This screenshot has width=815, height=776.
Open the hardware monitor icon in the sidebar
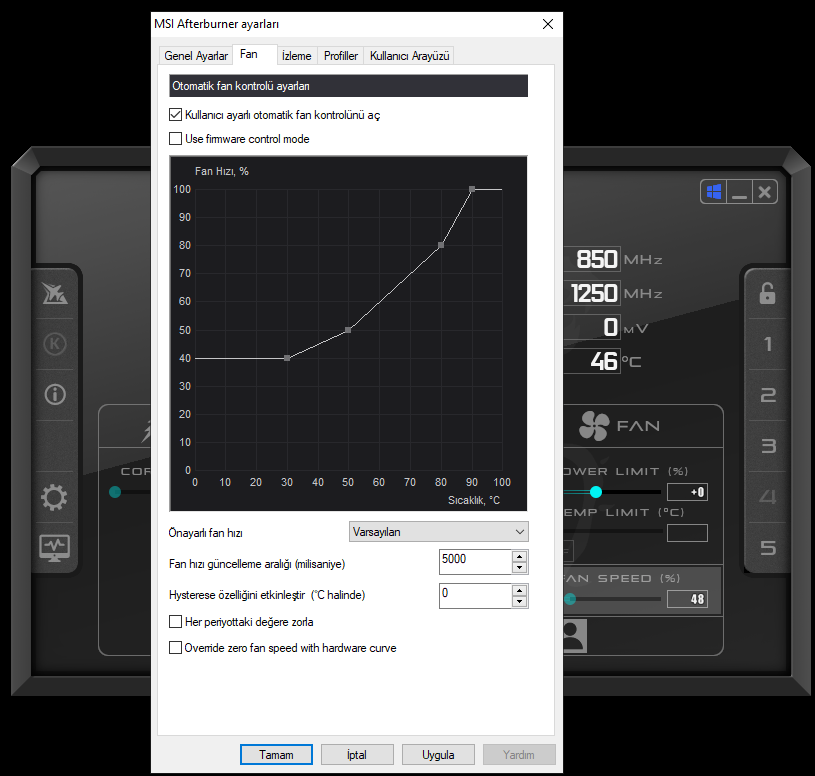coord(55,548)
